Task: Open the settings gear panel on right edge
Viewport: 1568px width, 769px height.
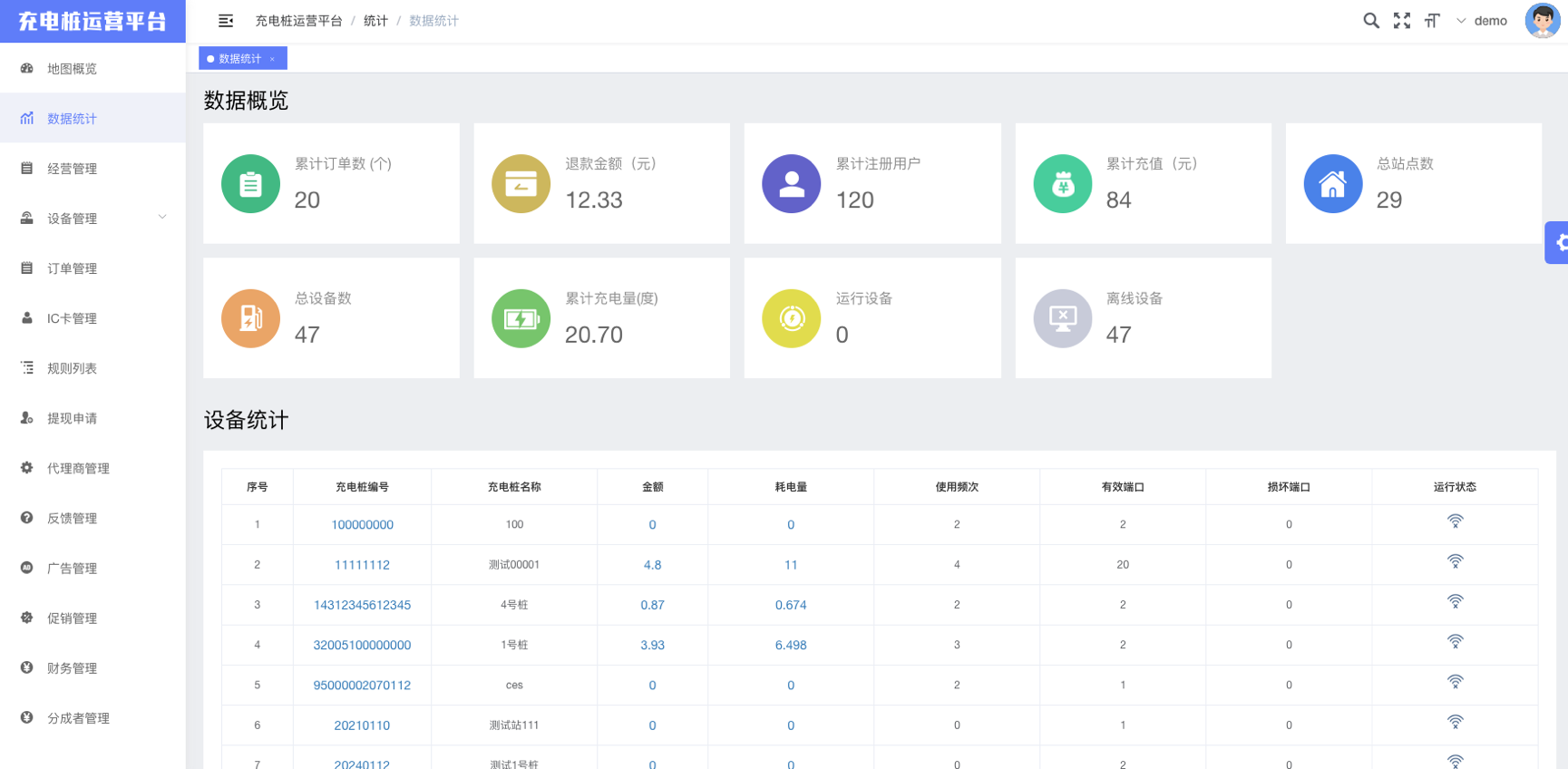Action: click(x=1558, y=242)
